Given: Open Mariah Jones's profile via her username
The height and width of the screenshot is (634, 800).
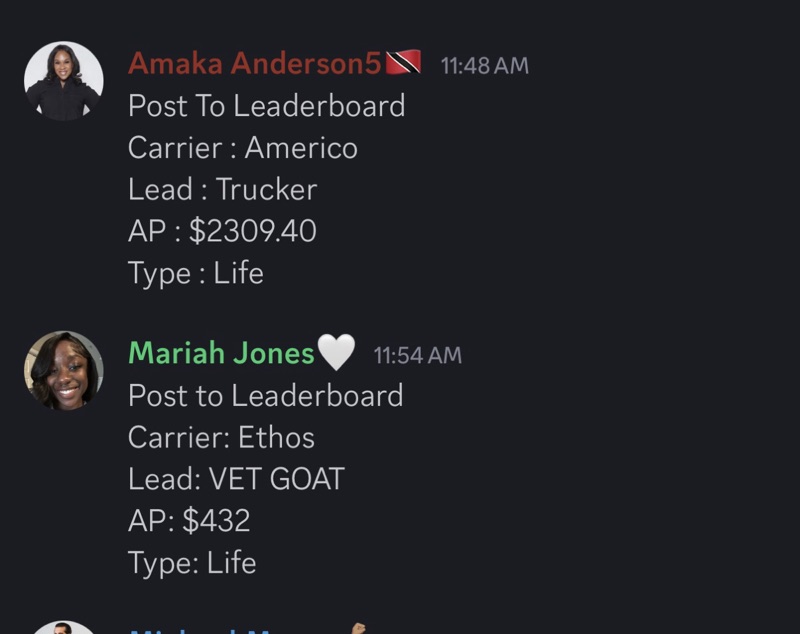Looking at the screenshot, I should (x=225, y=353).
